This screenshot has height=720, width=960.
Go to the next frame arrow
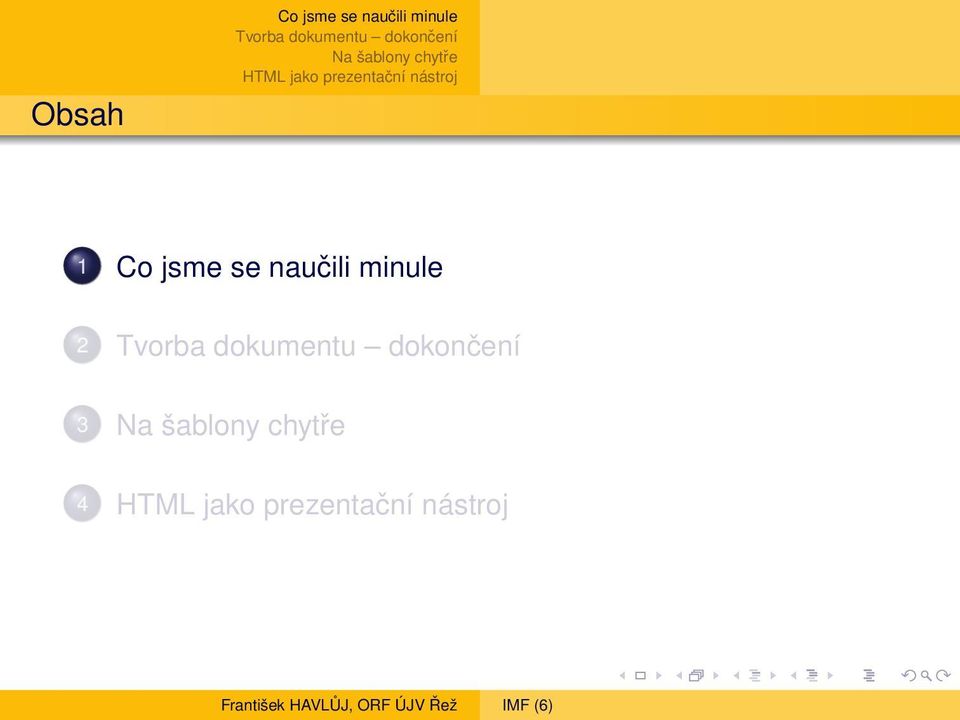pos(716,675)
